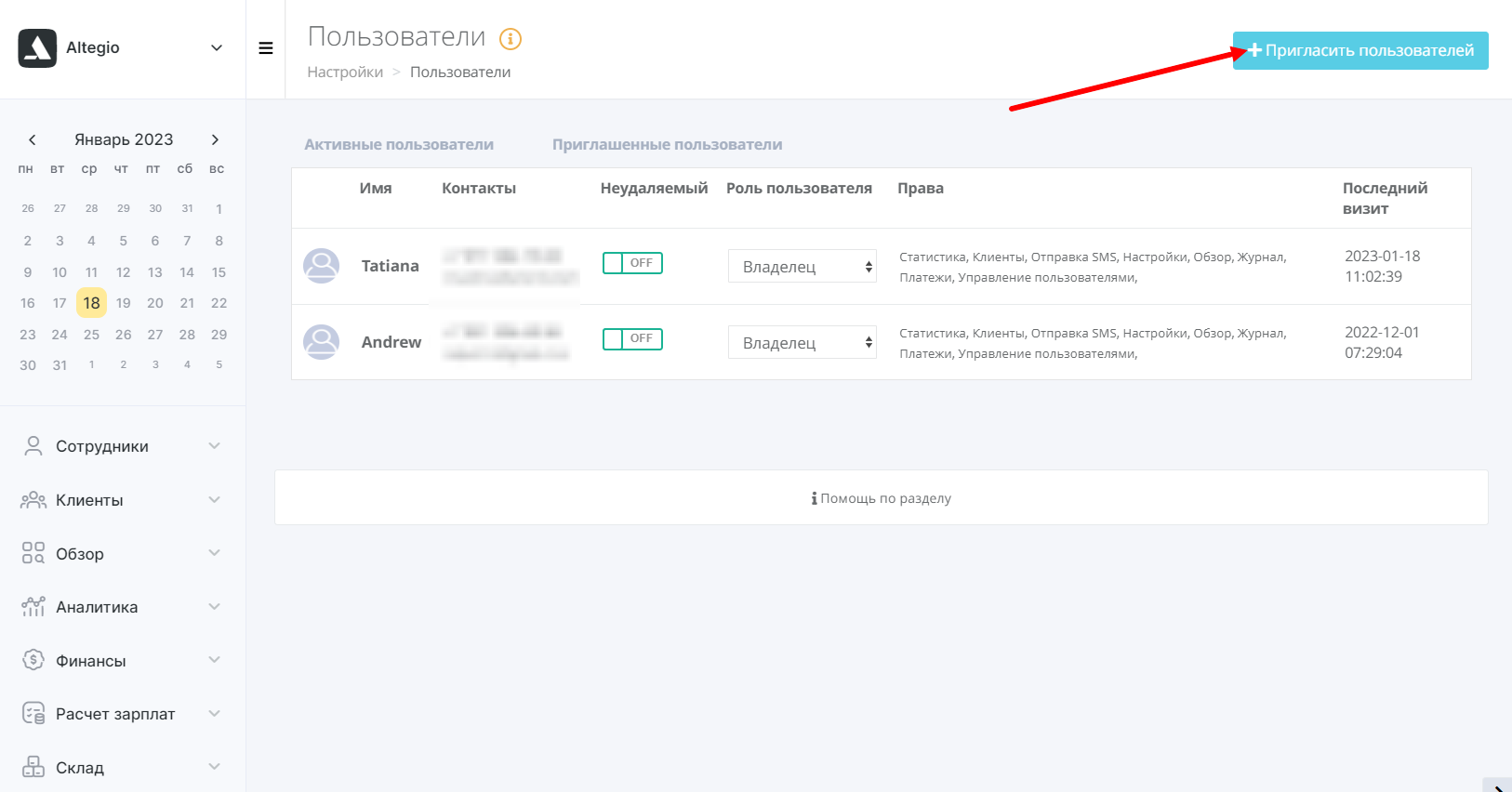Image resolution: width=1512 pixels, height=792 pixels.
Task: Click Tatiana's last visit 2023-01-18
Action: pyautogui.click(x=1382, y=267)
